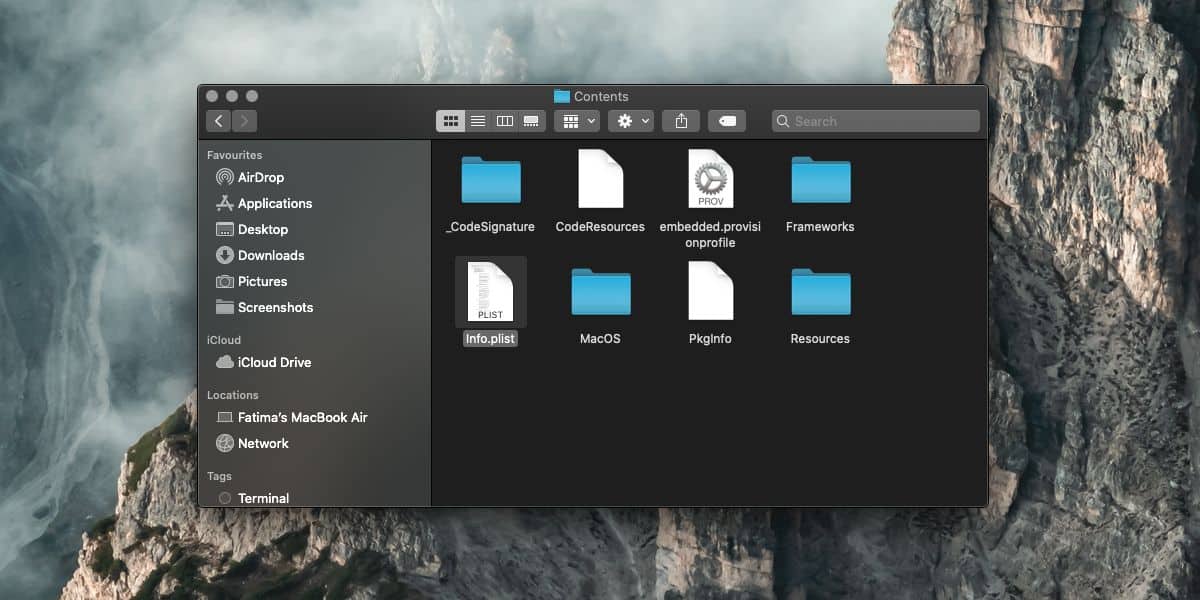
Task: Select the embedded.provisionprofile file icon
Action: [711, 179]
